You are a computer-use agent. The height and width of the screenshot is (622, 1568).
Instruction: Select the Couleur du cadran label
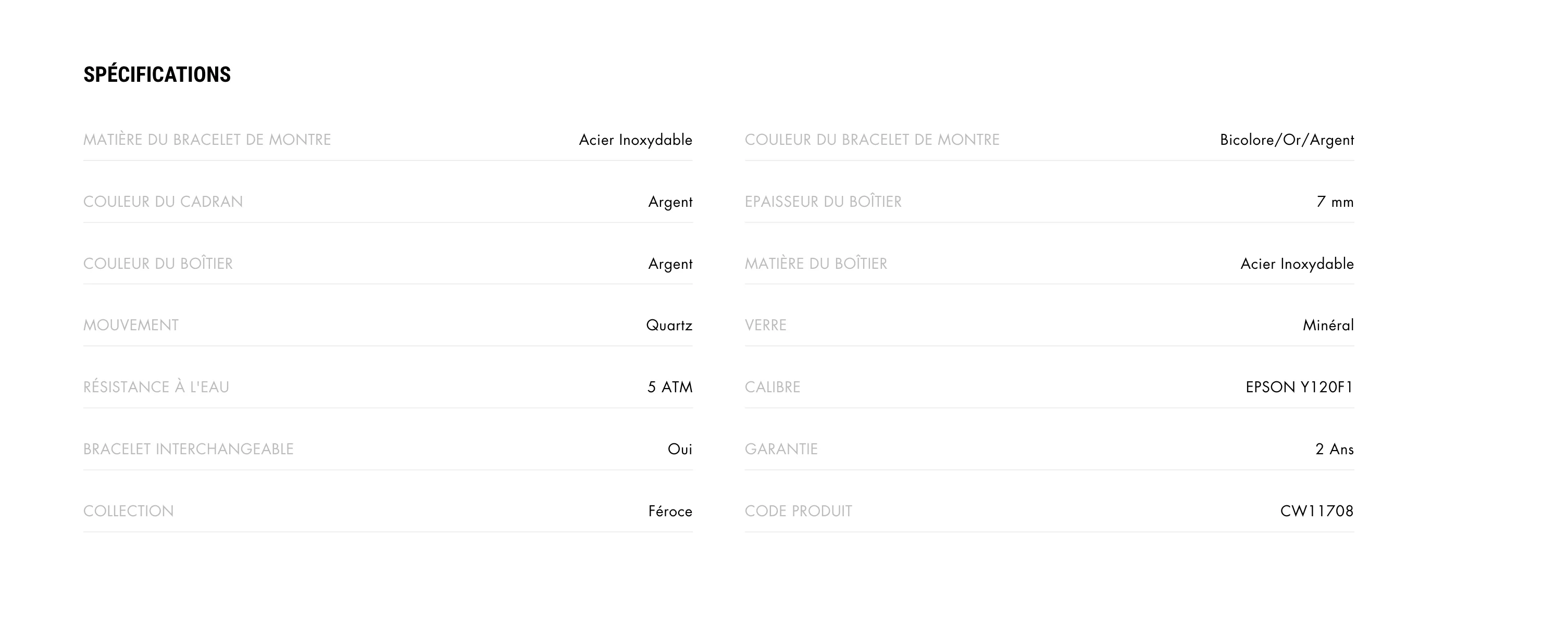pos(163,202)
